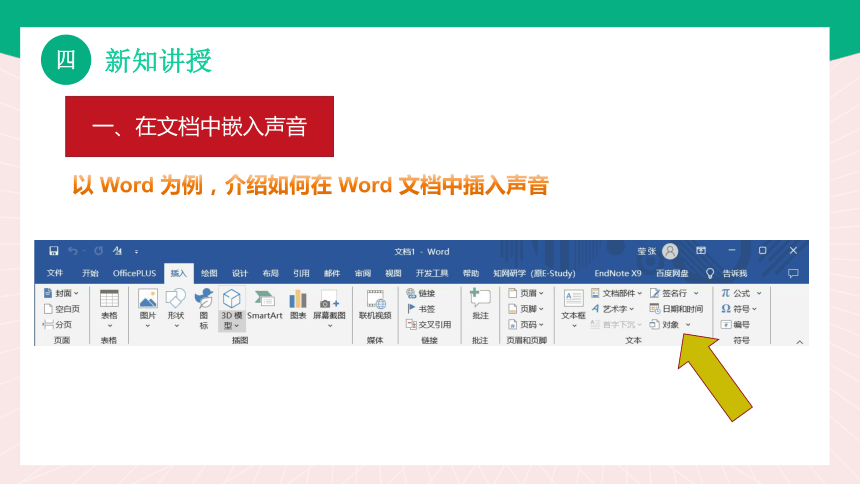
Task: Open the 符号 omega symbol menu
Action: tap(739, 308)
